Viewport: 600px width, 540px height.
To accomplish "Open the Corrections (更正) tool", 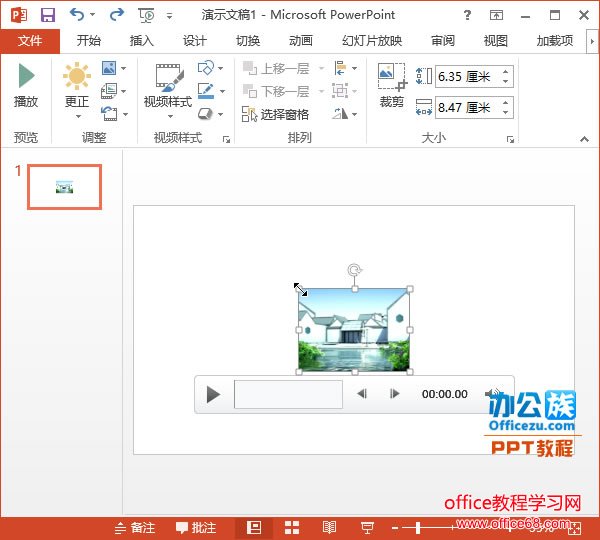I will click(x=76, y=85).
